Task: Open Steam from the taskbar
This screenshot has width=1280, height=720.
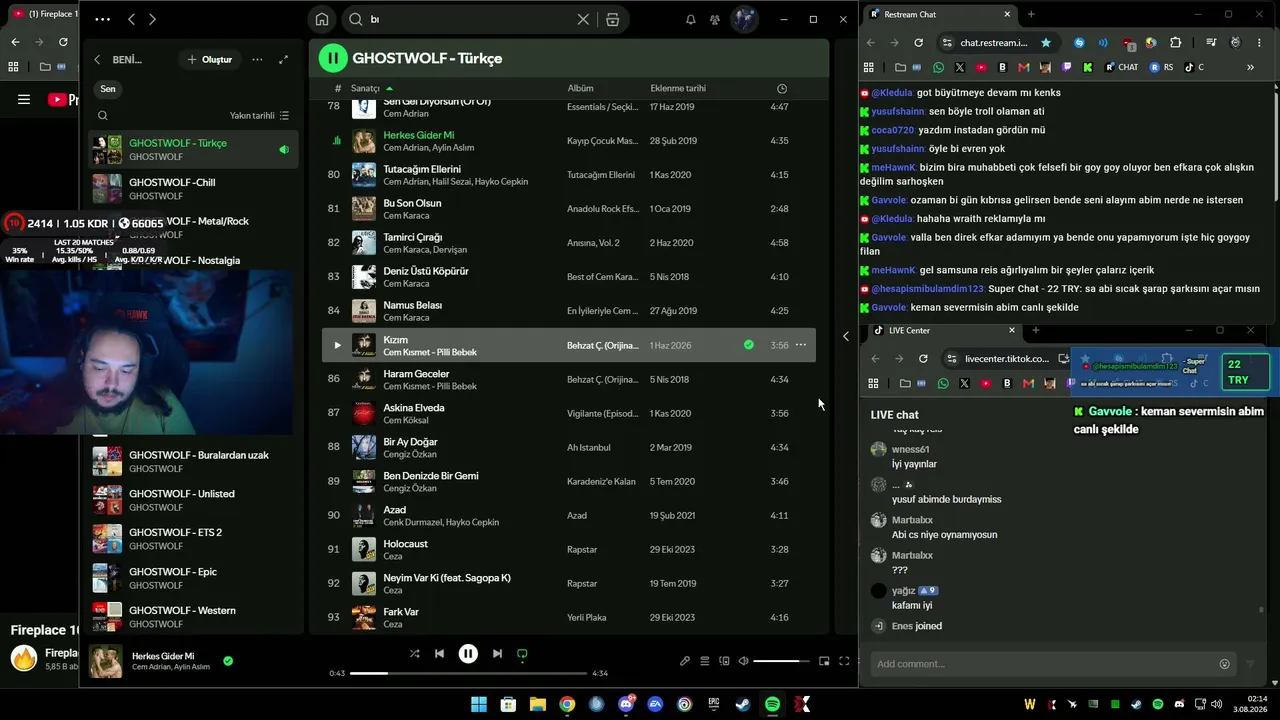Action: [743, 705]
